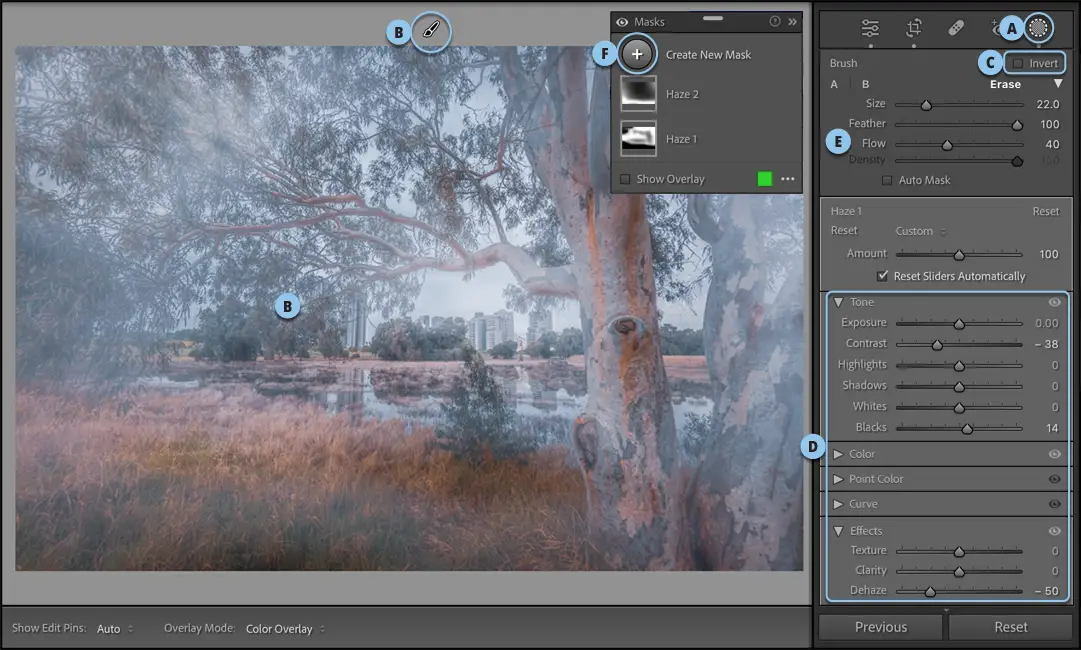Click the plus icon to create mask
The height and width of the screenshot is (650, 1081).
pos(636,54)
